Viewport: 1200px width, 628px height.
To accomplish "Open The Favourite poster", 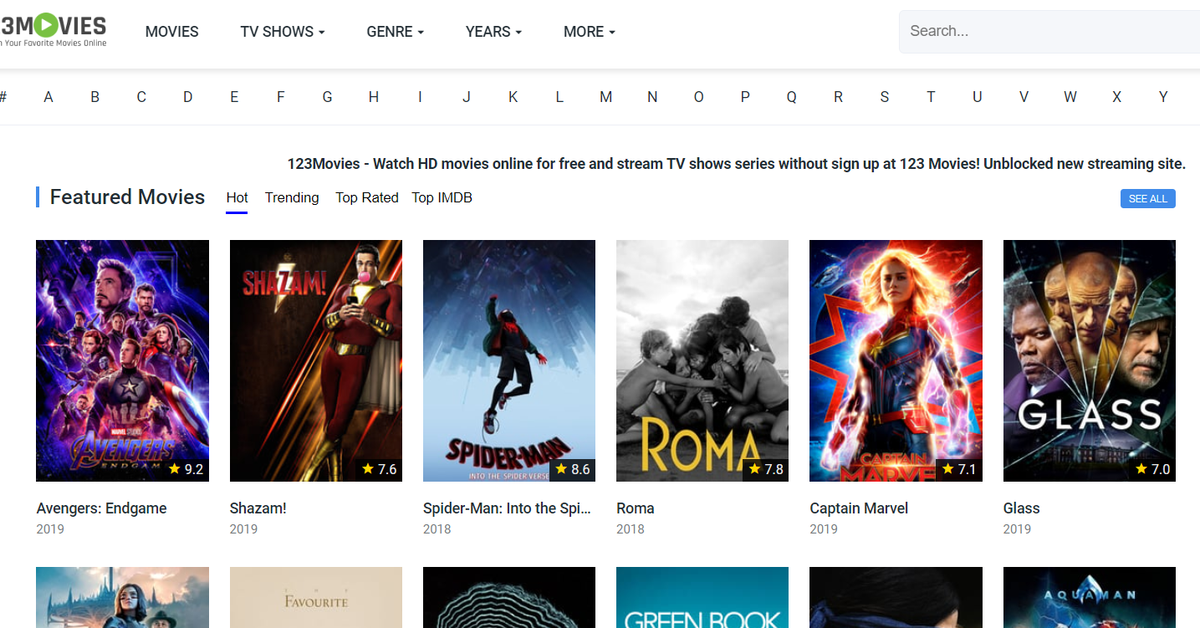I will (316, 598).
